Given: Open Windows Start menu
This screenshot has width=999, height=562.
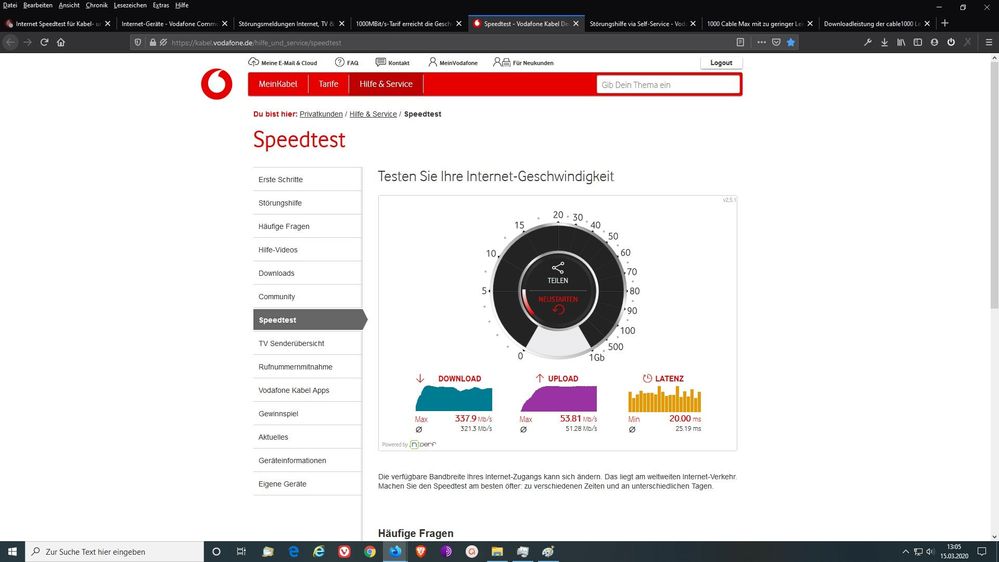Looking at the screenshot, I should (x=12, y=551).
